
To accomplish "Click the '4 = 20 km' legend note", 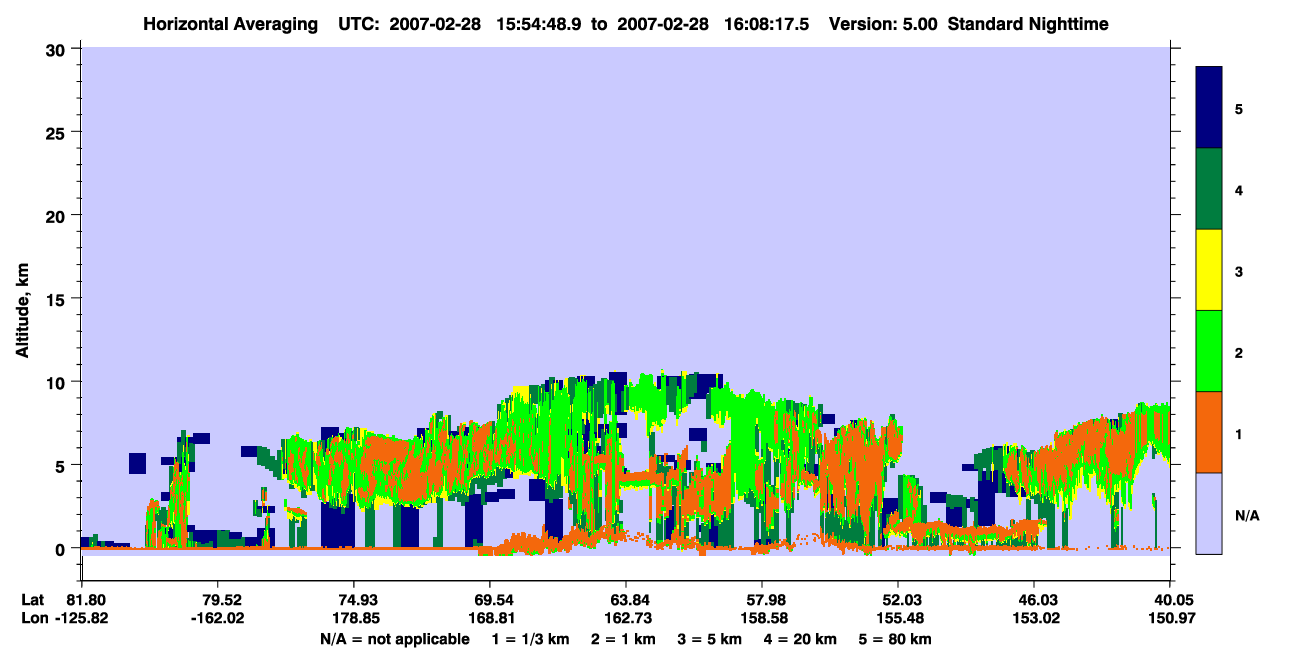I will 801,639.
